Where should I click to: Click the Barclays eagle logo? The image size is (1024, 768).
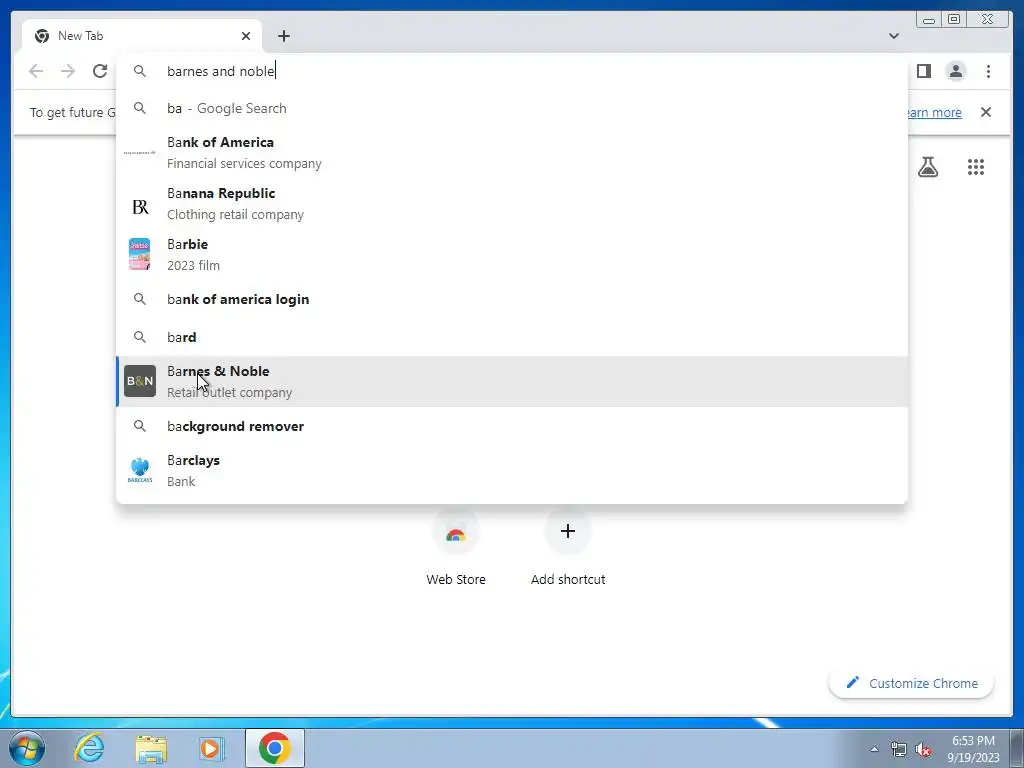[x=140, y=470]
